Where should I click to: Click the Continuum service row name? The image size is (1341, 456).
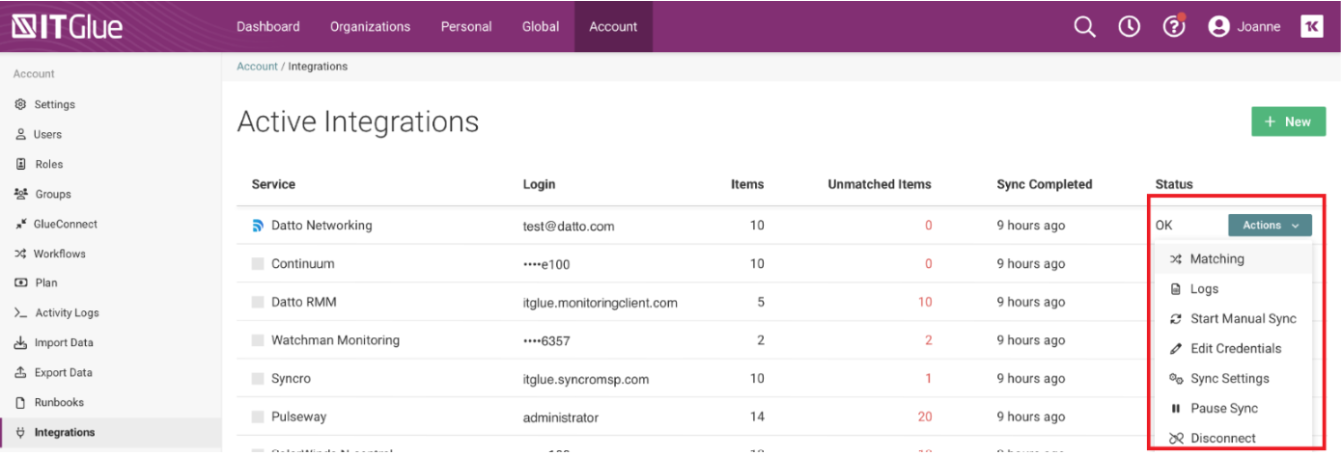coord(303,264)
